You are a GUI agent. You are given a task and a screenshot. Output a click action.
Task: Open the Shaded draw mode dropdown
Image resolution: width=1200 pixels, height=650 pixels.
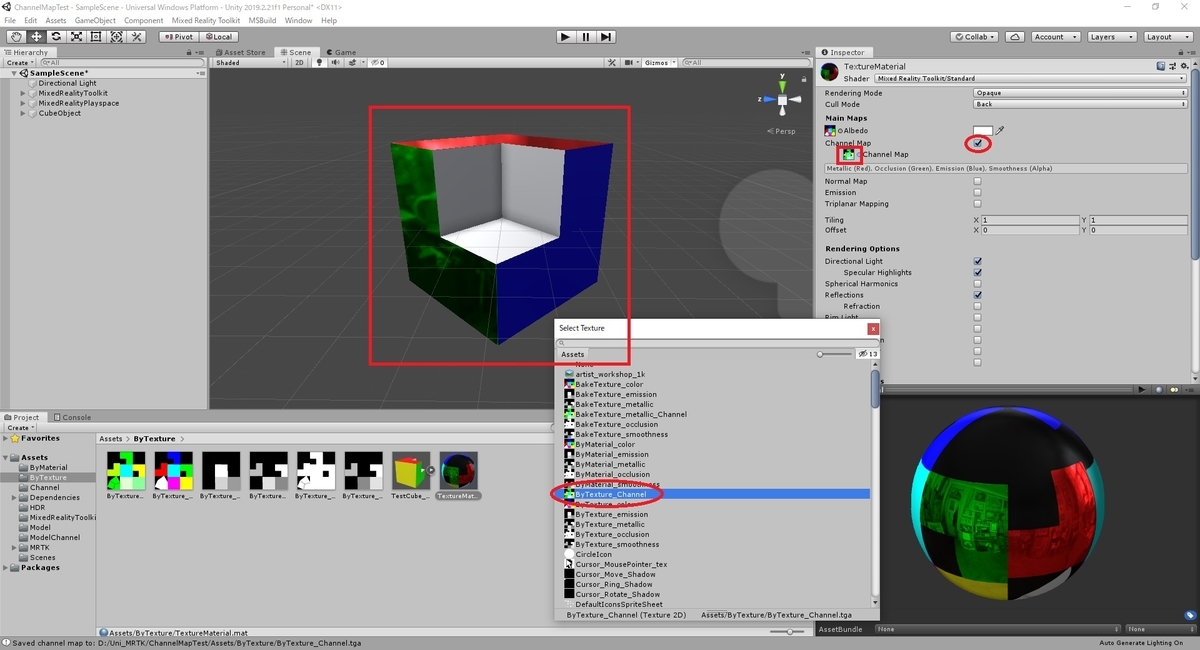[x=251, y=63]
